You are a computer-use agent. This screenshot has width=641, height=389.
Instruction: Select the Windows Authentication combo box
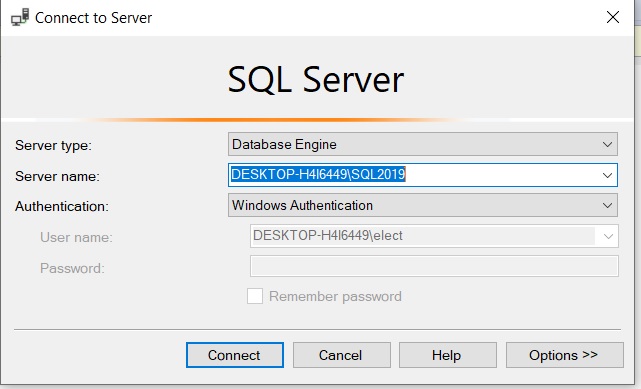pos(423,206)
